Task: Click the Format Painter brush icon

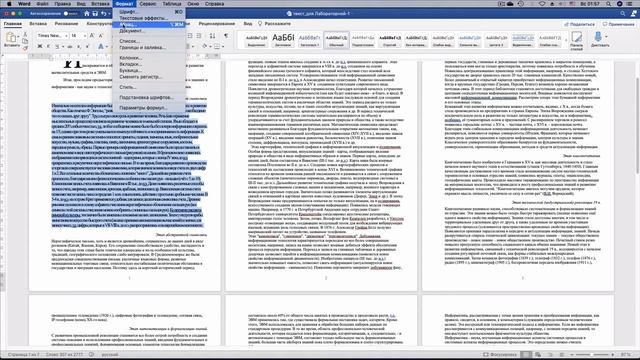Action: [25, 48]
